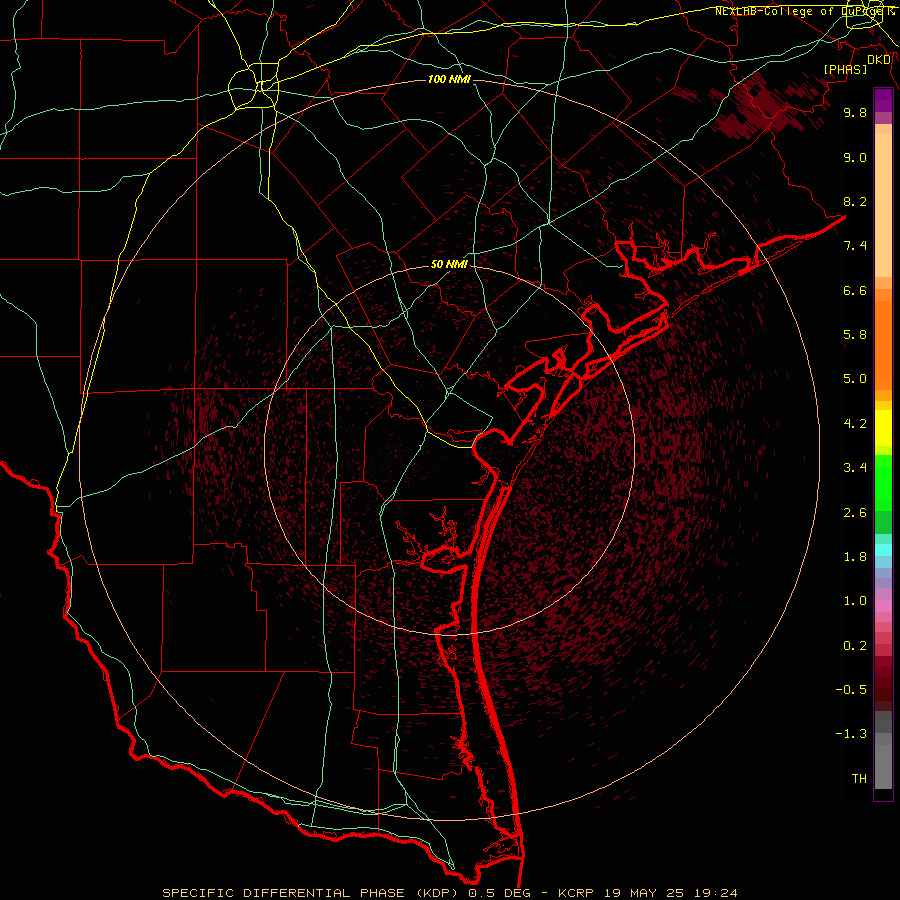This screenshot has height=900, width=900.
Task: Select the NEXLAB-College of DuPage credit text
Action: pos(805,11)
